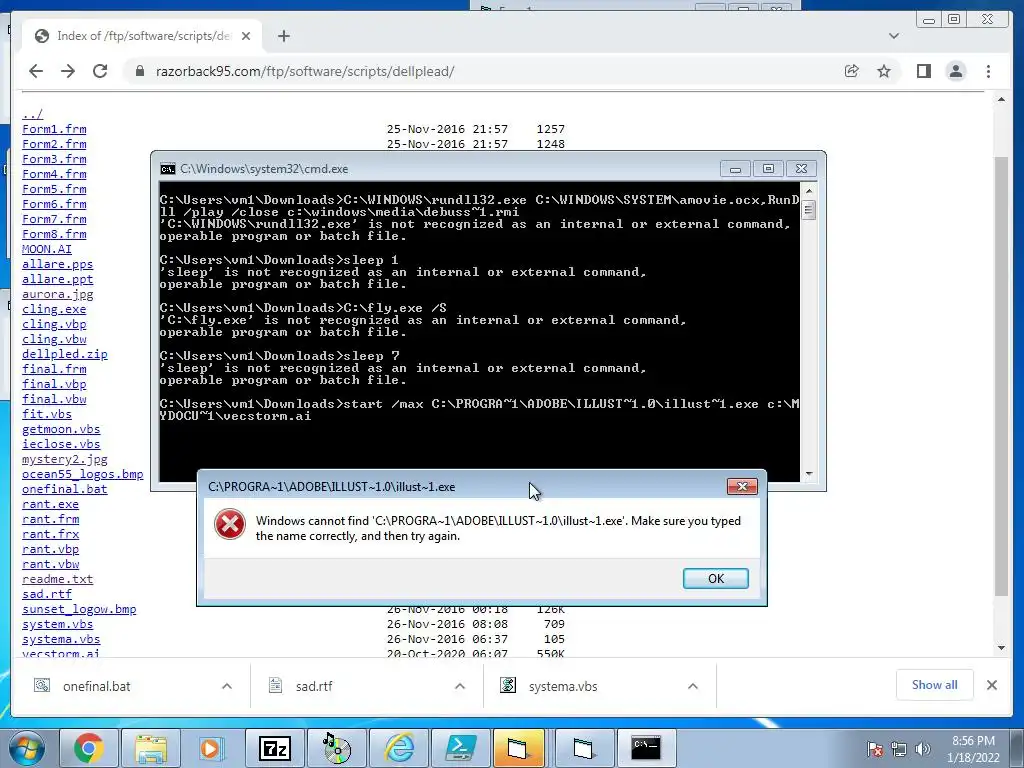Viewport: 1024px width, 768px height.
Task: Open ocean55_logos.bmp link
Action: click(x=83, y=475)
